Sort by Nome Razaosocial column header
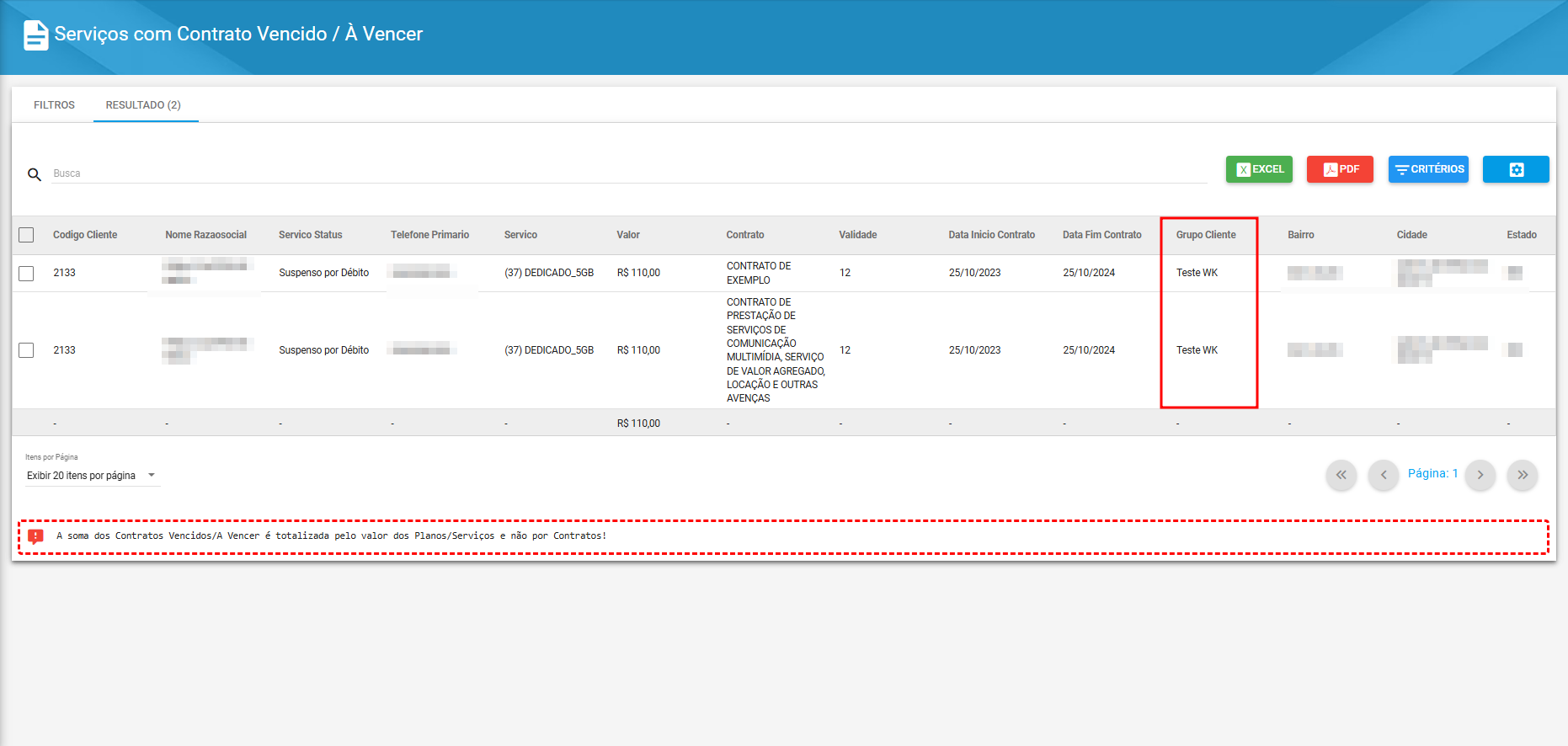The width and height of the screenshot is (1568, 746). tap(205, 235)
